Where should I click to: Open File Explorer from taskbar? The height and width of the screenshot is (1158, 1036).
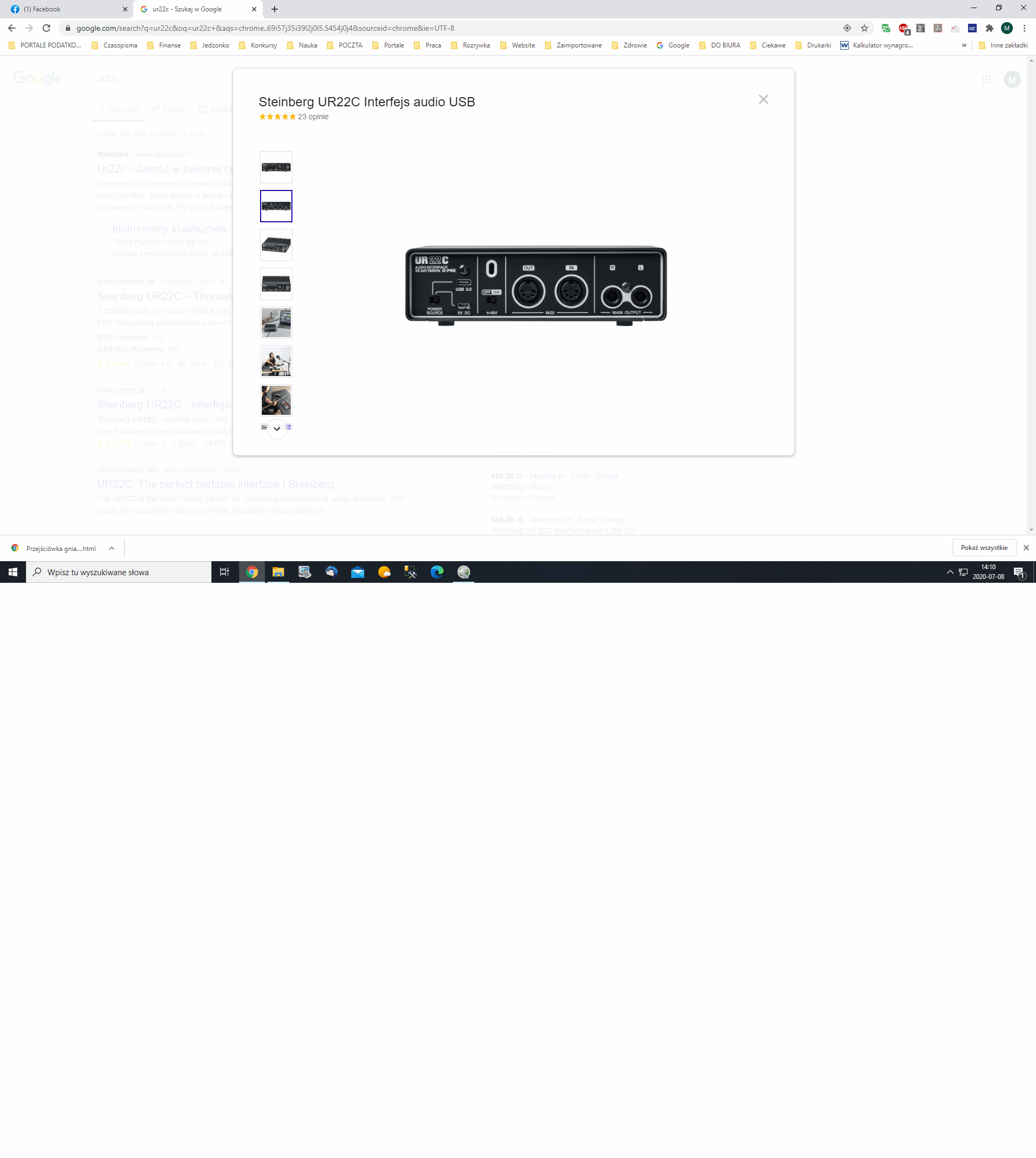point(278,572)
